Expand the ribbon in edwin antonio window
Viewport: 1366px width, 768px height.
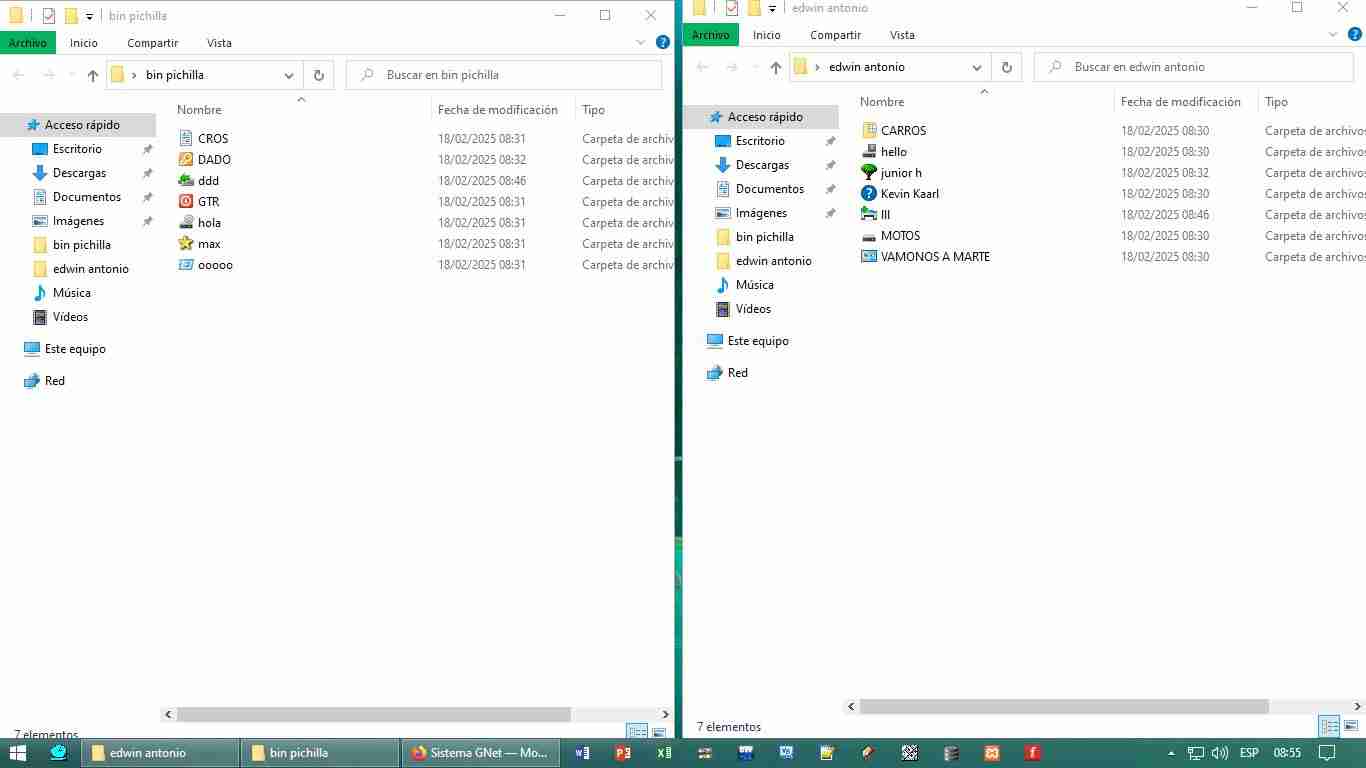click(x=1333, y=35)
